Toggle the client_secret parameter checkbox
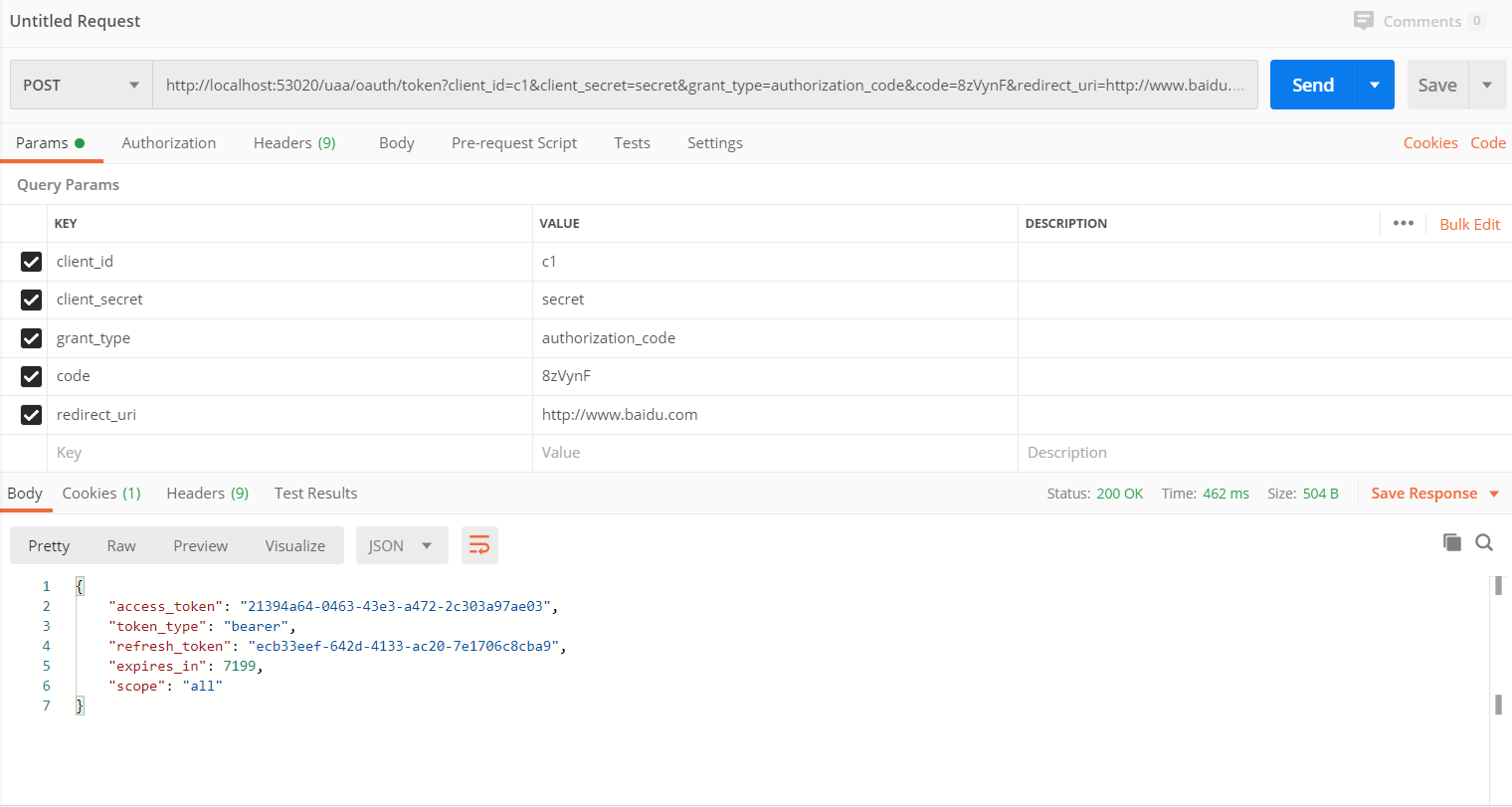 [31, 300]
